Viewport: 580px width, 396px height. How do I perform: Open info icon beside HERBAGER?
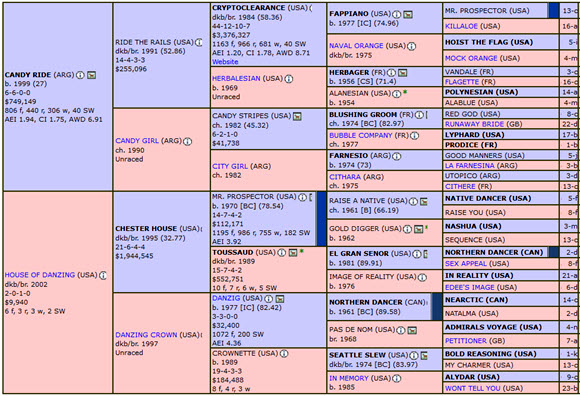click(x=391, y=73)
